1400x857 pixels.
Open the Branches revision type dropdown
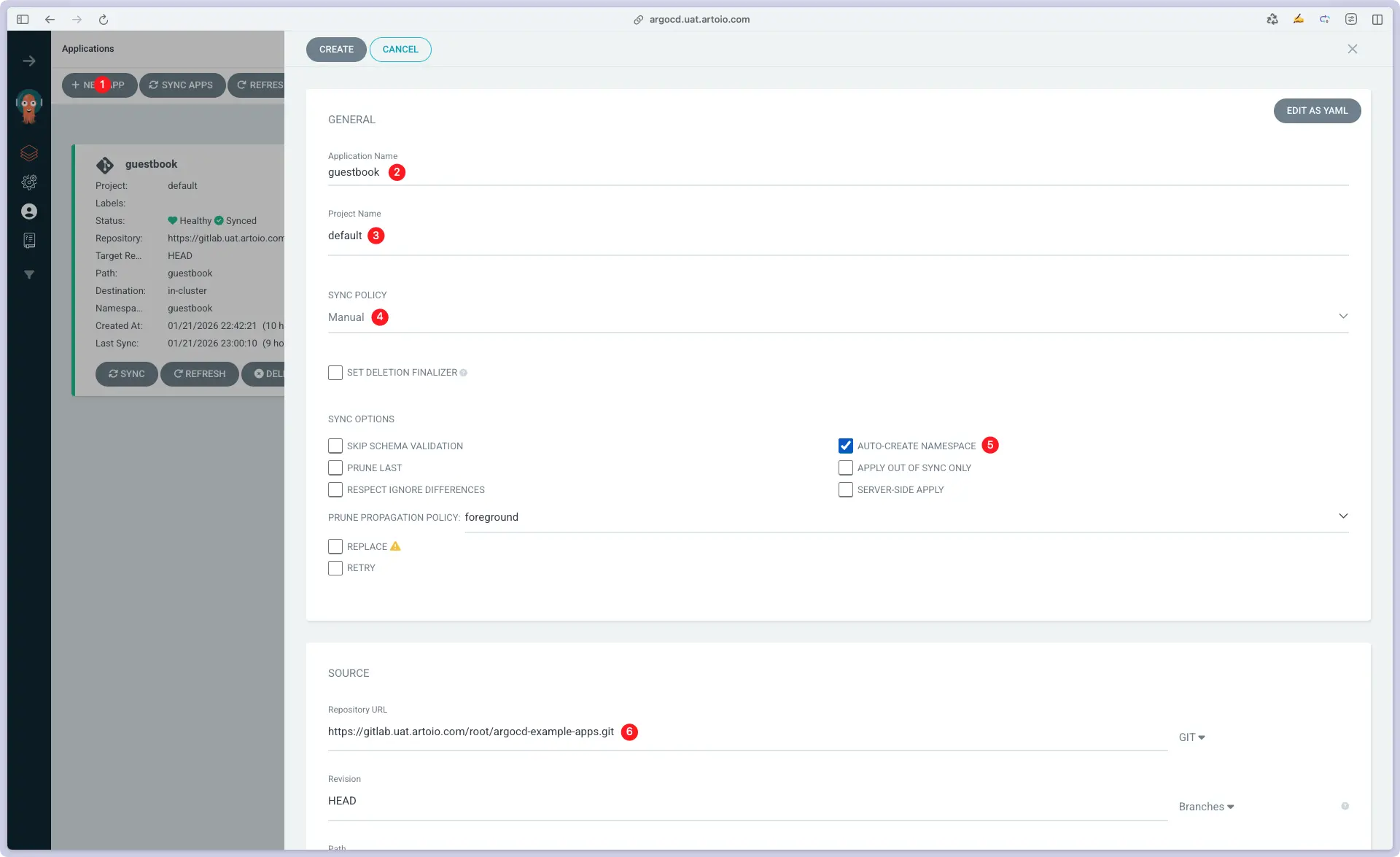[1206, 807]
